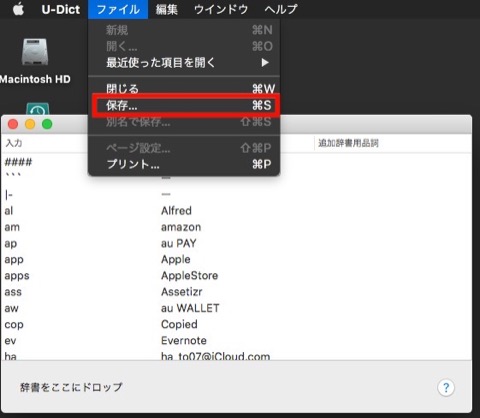Open the U-Dict application menu
480x418 pixels.
coord(61,9)
